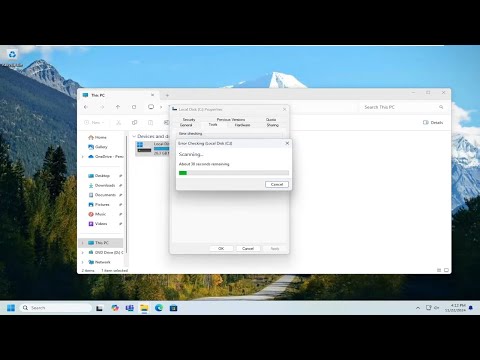This screenshot has height=360, width=480.
Task: Click the Paste toolbar icon
Action: 150,123
